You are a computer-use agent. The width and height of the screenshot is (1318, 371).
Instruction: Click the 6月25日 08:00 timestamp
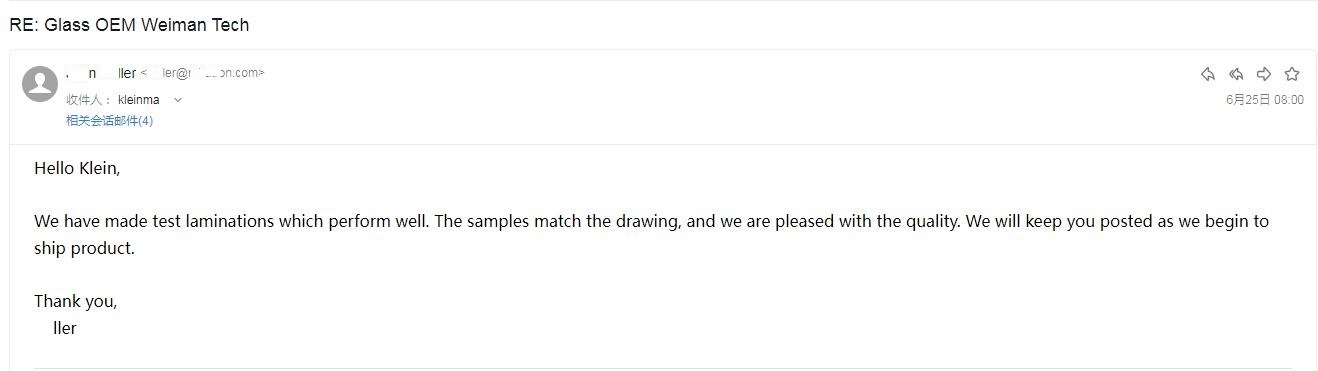click(x=1264, y=100)
